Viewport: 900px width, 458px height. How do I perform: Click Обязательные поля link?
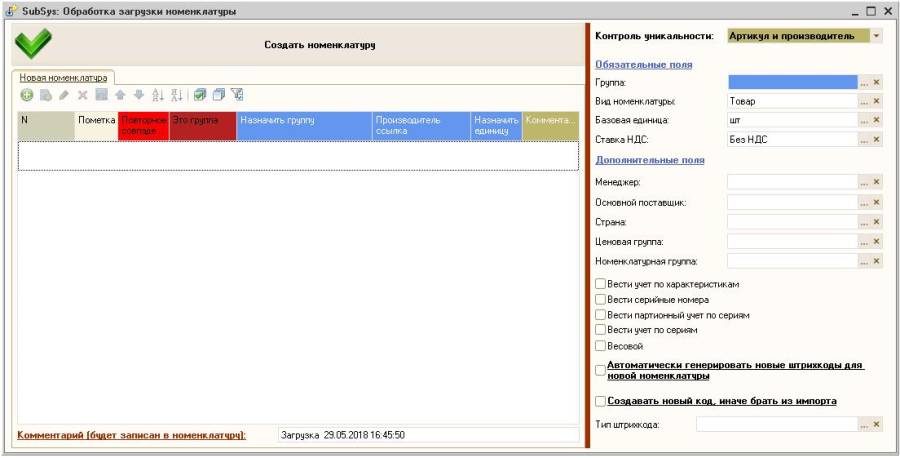(x=644, y=64)
